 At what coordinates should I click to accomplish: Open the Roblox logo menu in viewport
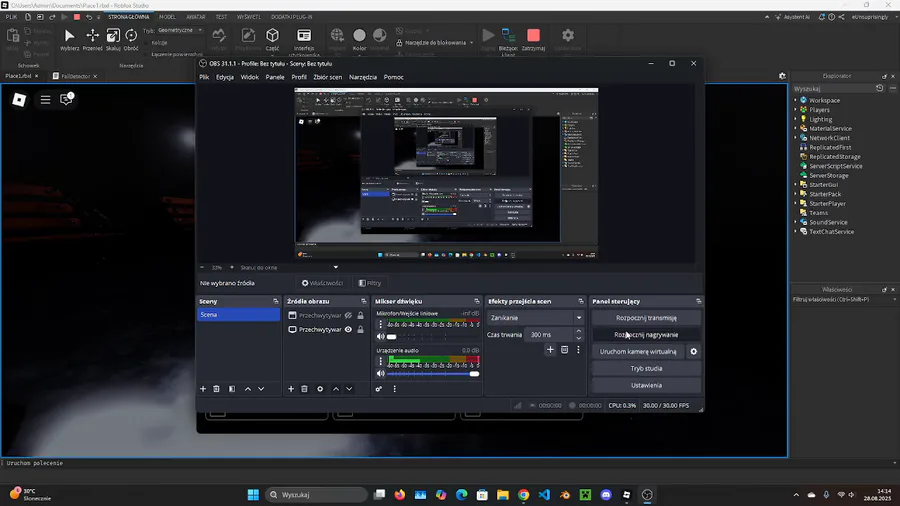coord(20,100)
